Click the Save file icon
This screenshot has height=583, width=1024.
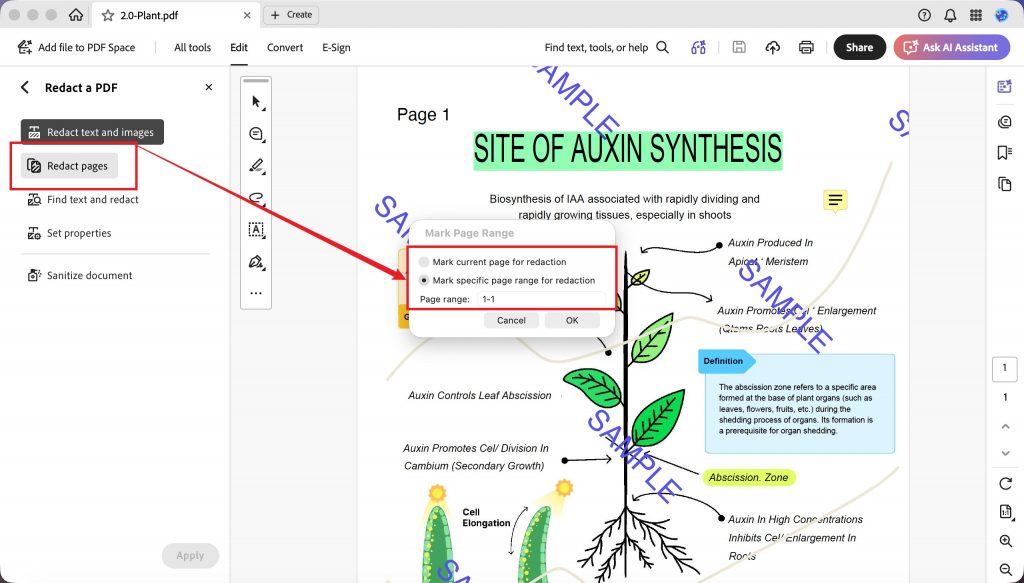click(x=739, y=47)
